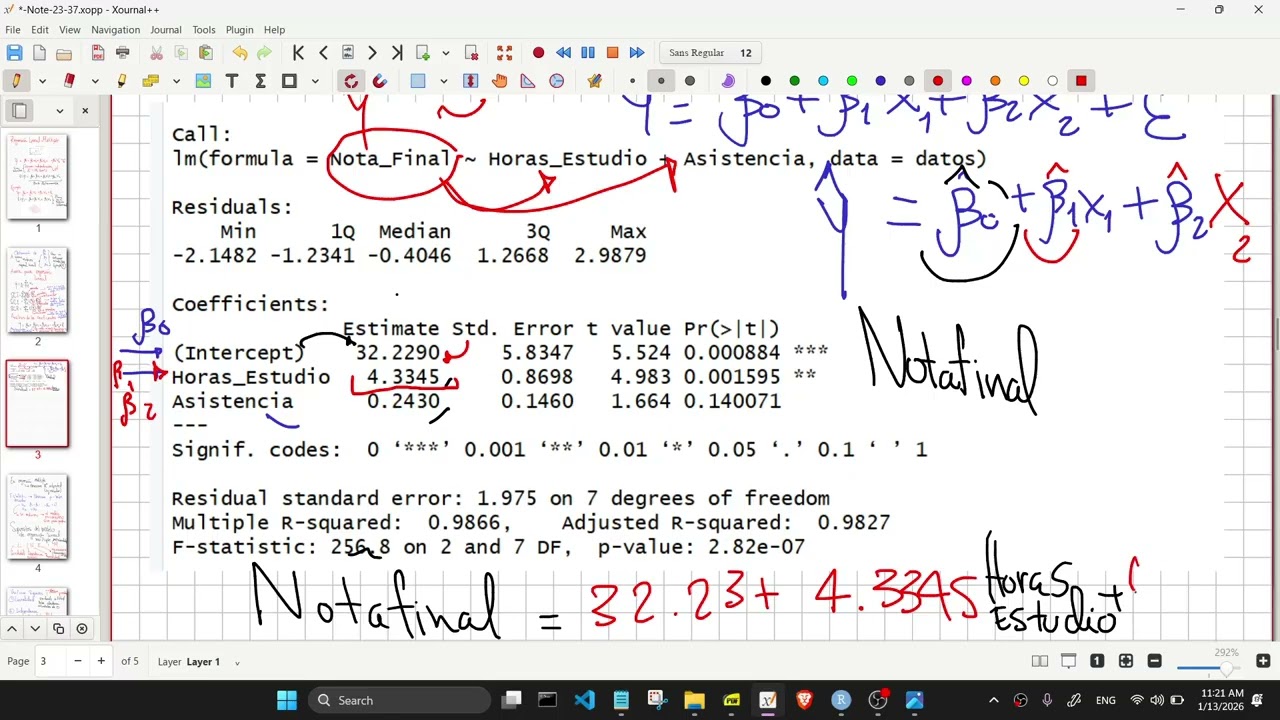The height and width of the screenshot is (720, 1280).
Task: Select the Eraser tool
Action: click(69, 81)
